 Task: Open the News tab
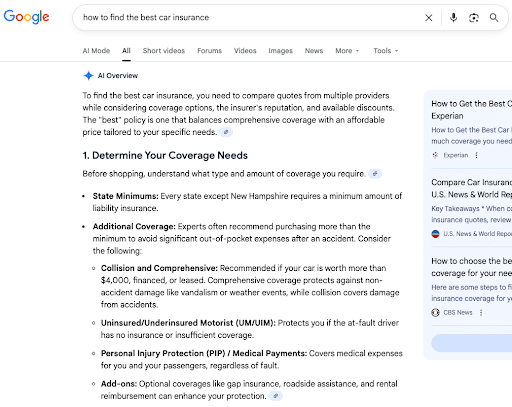click(x=314, y=51)
